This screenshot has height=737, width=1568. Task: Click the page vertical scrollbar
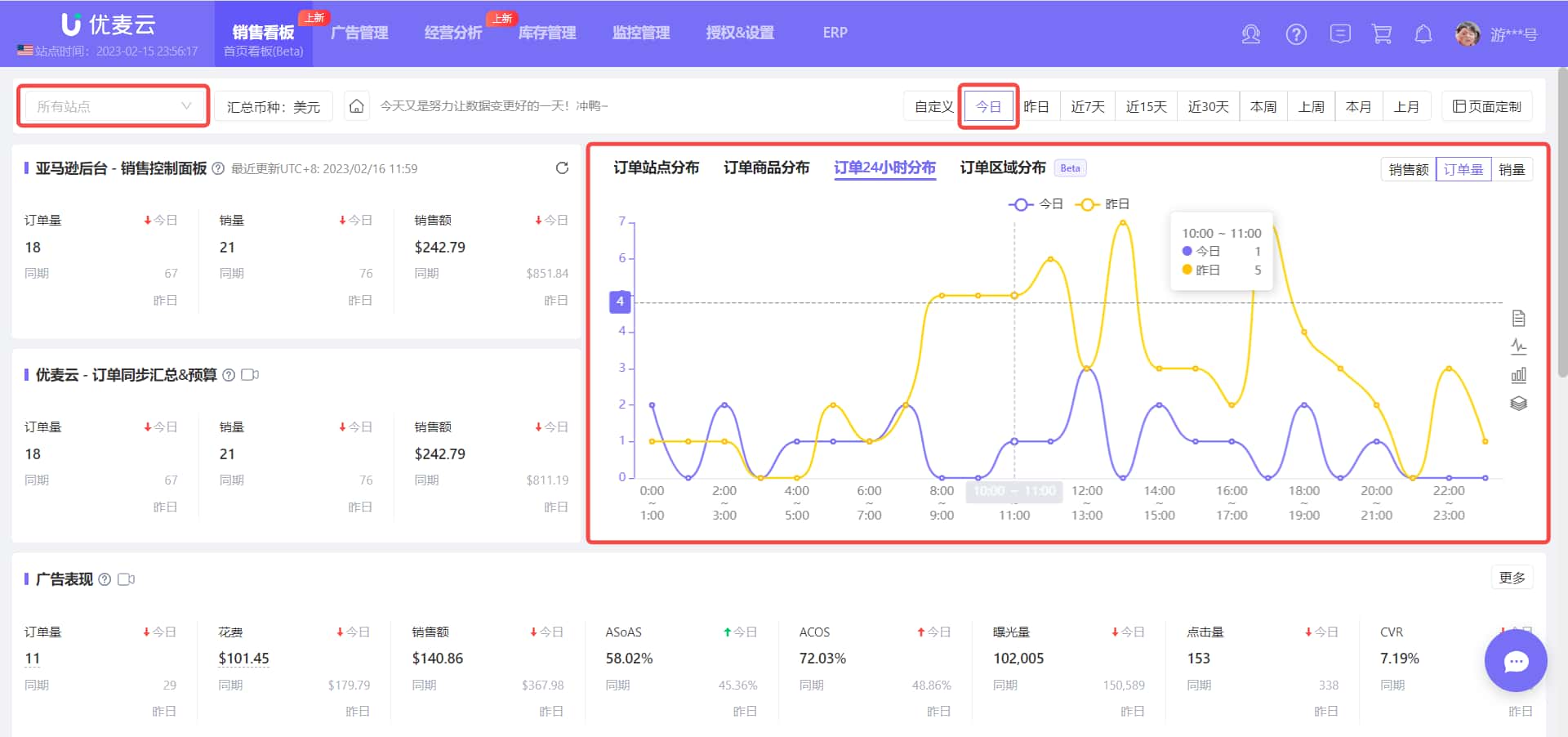click(1563, 221)
